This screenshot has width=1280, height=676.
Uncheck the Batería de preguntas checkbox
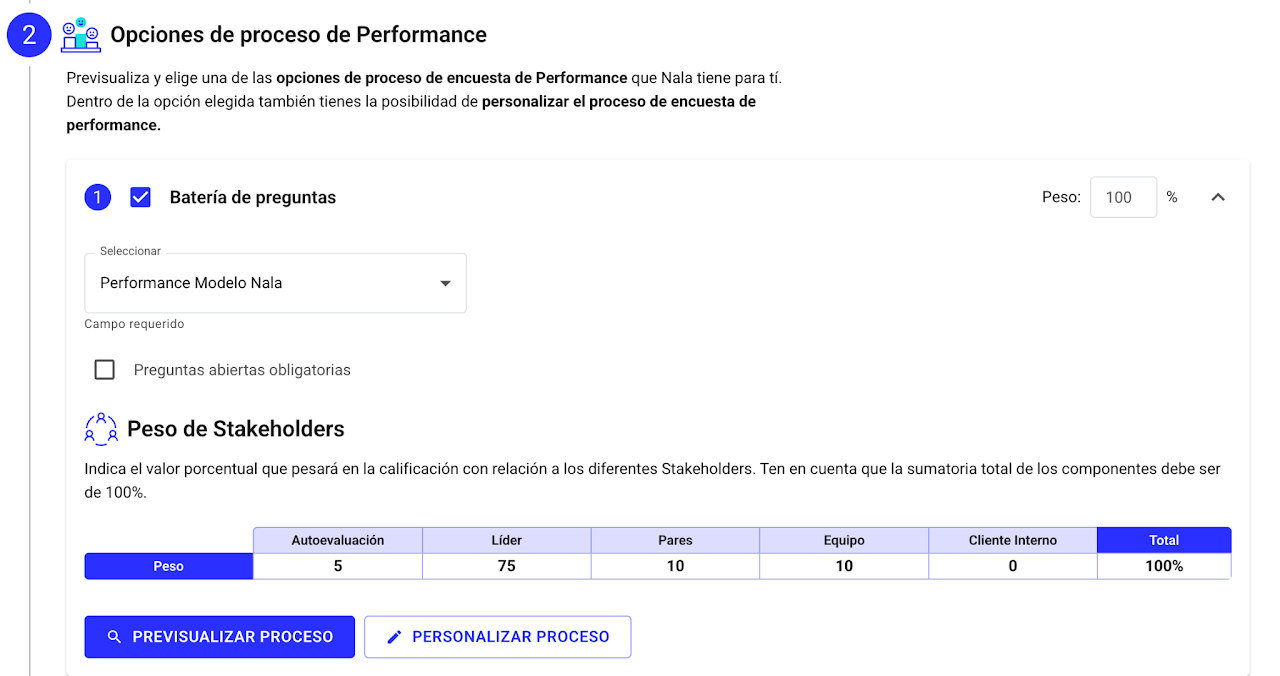(x=141, y=197)
